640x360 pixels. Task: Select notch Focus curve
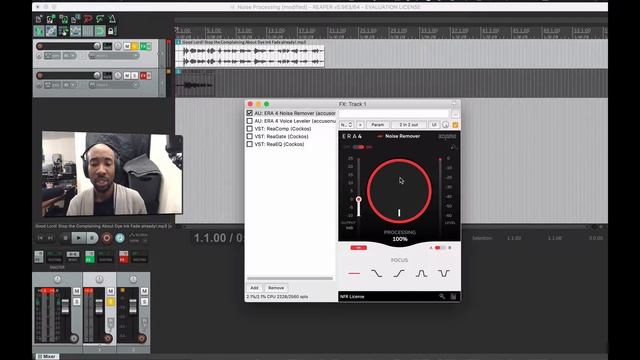point(444,273)
